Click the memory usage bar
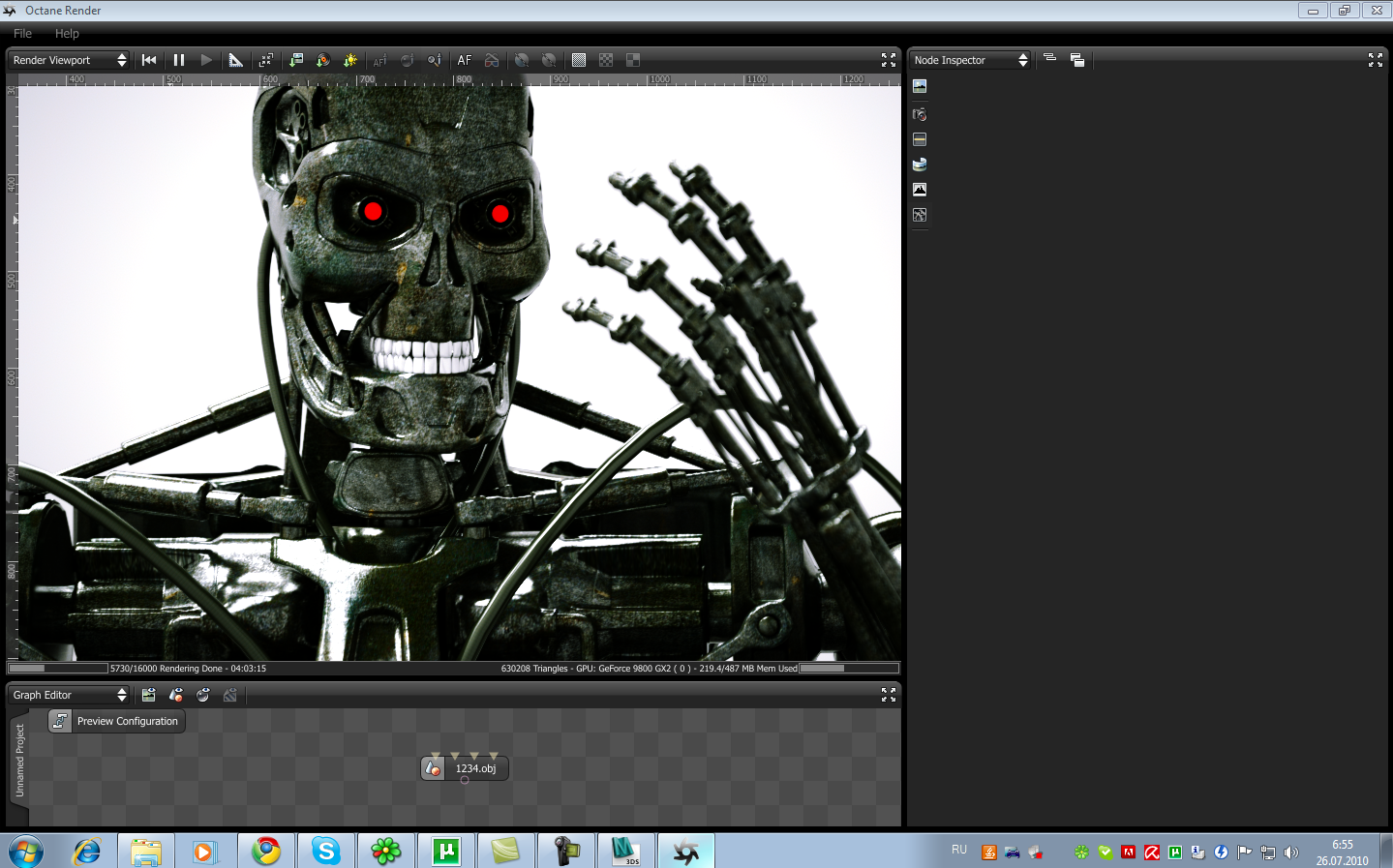The width and height of the screenshot is (1393, 868). tap(849, 668)
